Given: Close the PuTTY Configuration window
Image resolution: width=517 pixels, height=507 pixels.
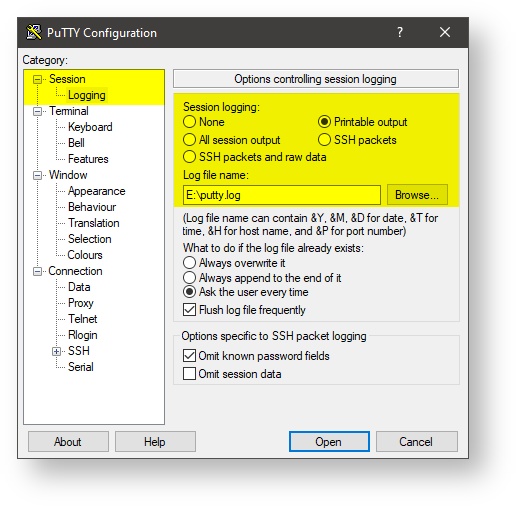Looking at the screenshot, I should tap(445, 32).
